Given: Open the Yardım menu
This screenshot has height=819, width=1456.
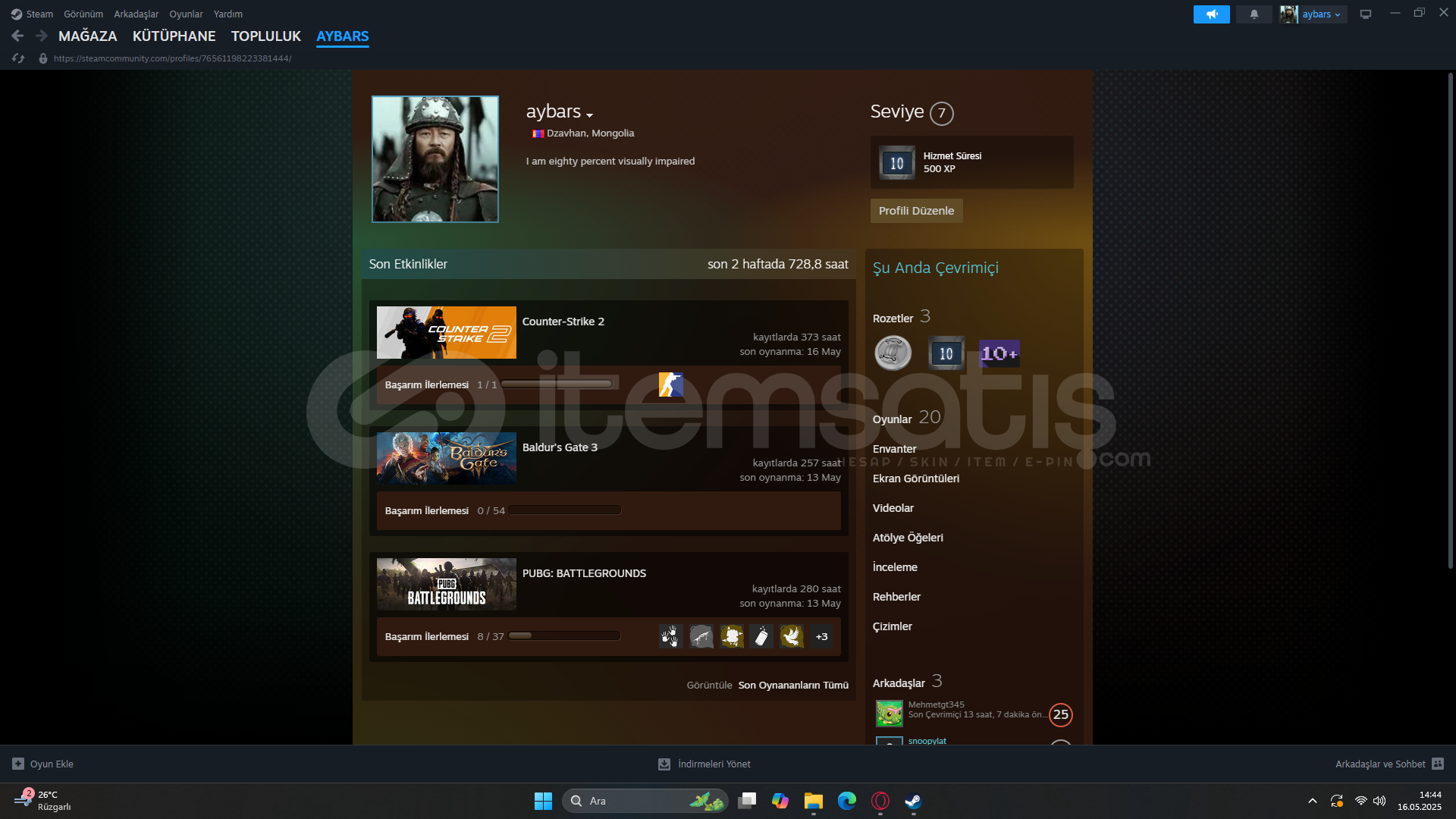Looking at the screenshot, I should pos(228,14).
